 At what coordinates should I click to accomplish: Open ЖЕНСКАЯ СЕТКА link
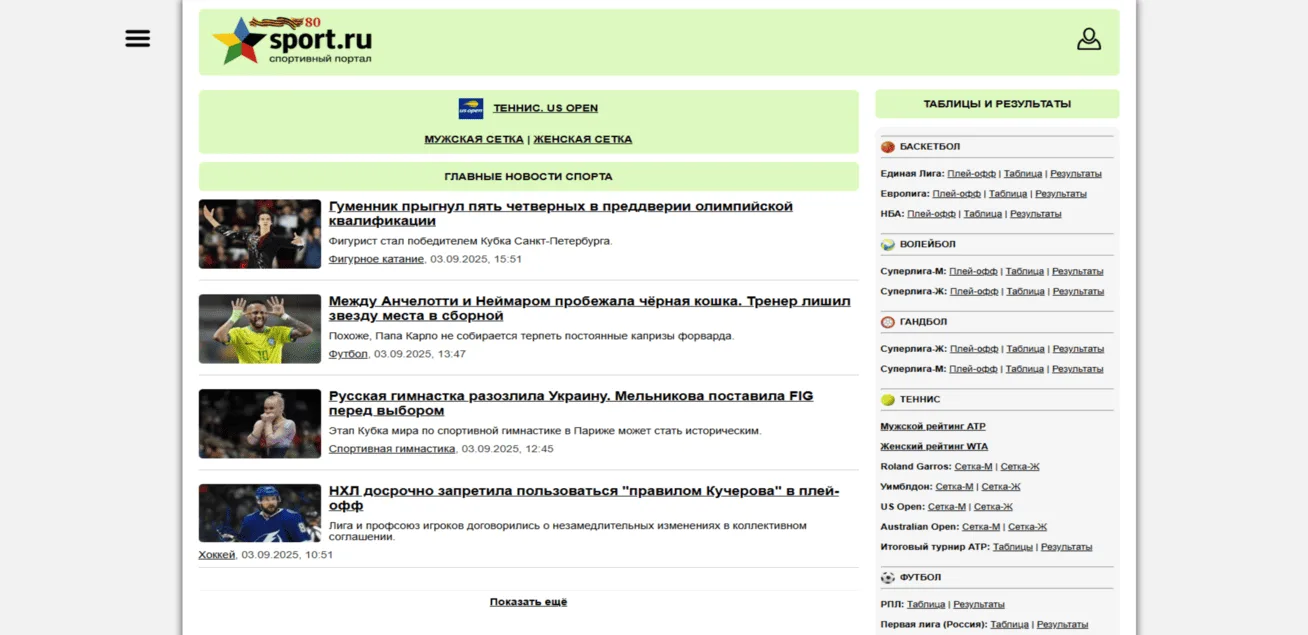pos(583,139)
